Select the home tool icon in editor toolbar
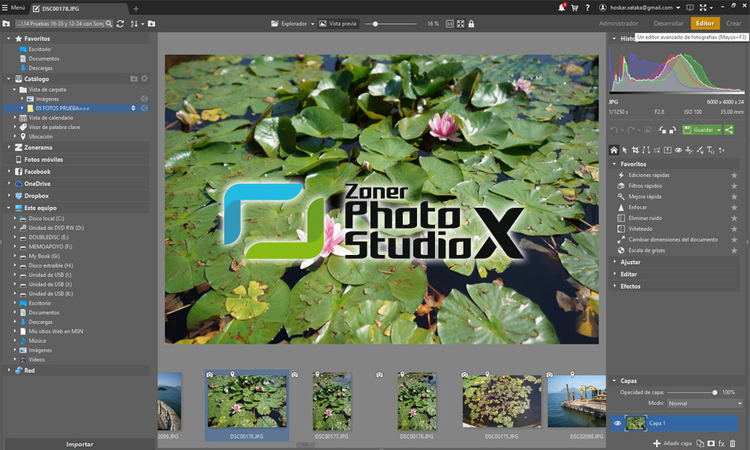This screenshot has width=750, height=450. coord(614,150)
